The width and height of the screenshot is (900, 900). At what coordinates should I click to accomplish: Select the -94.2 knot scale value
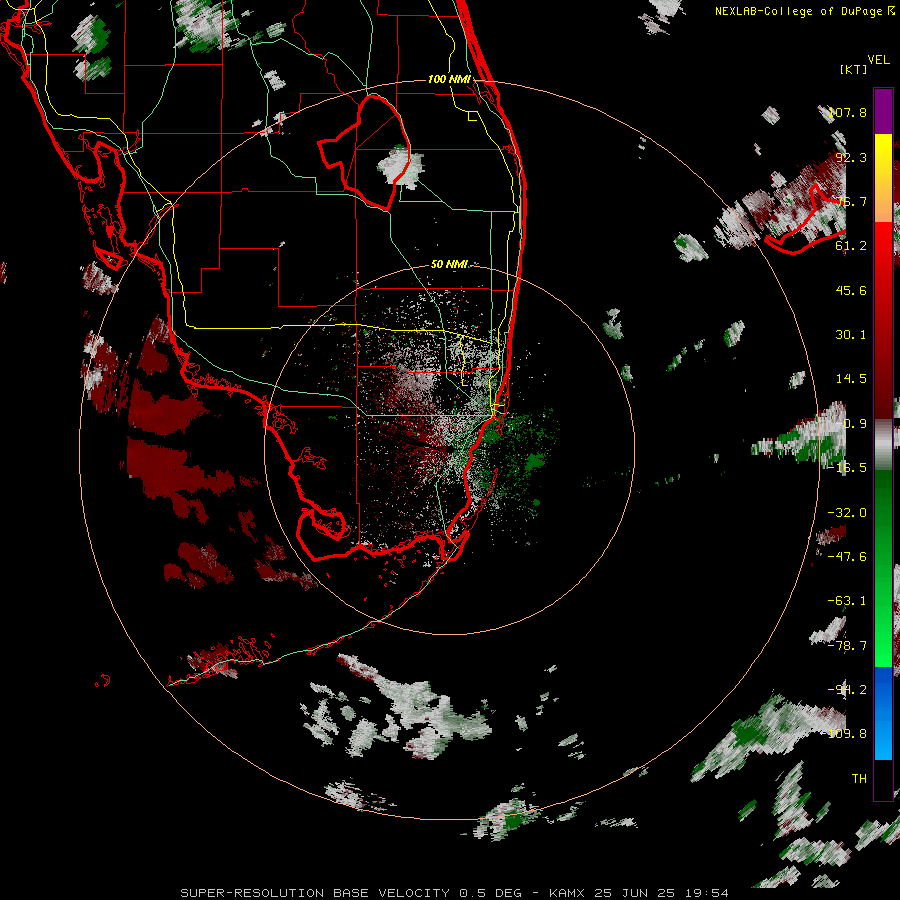click(x=847, y=690)
